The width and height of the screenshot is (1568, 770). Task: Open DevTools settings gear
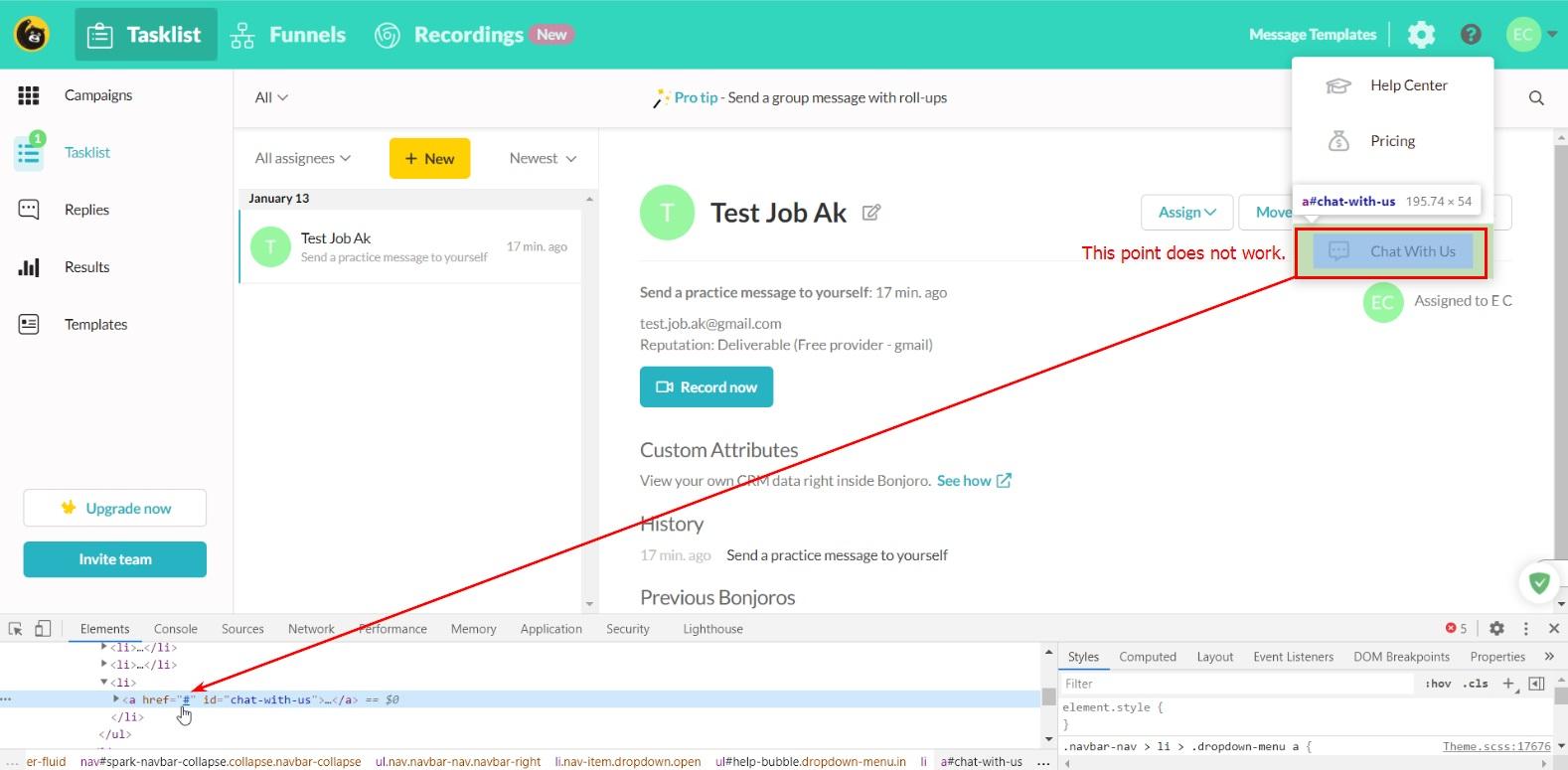pyautogui.click(x=1496, y=628)
